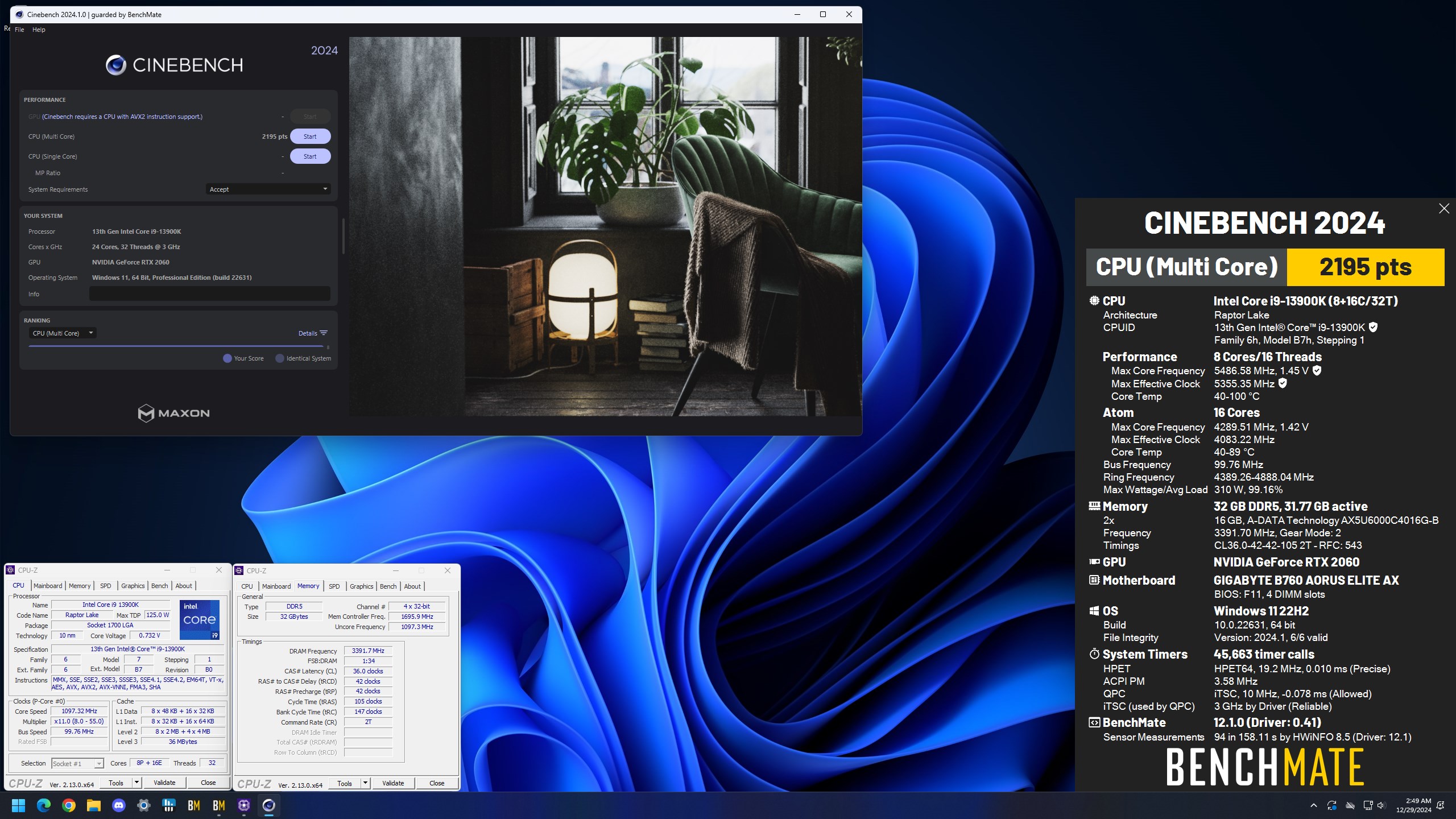Open the Ranking CPU (Multi Core) dropdown

tap(63, 333)
